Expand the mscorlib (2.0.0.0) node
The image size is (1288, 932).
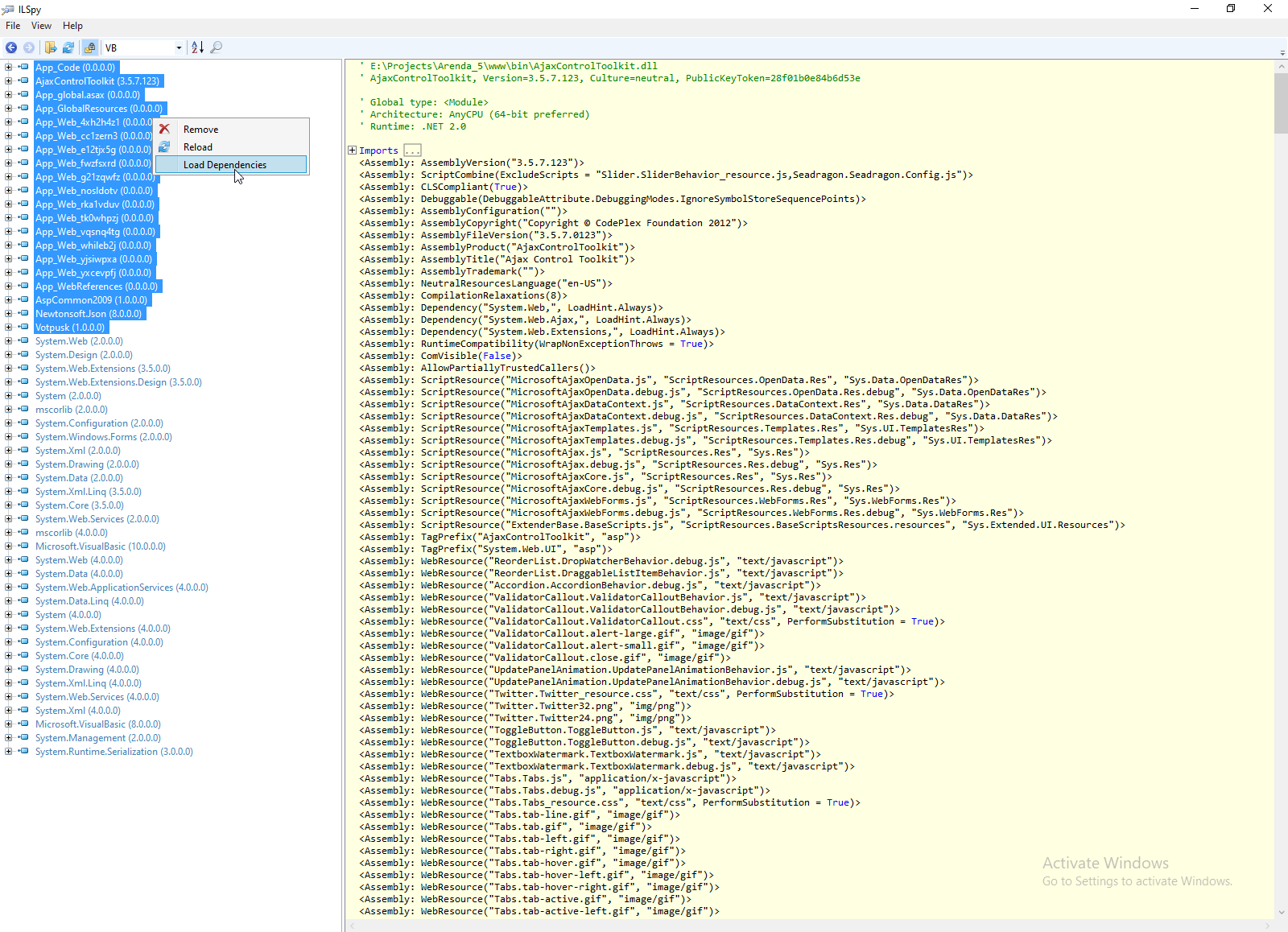[x=8, y=410]
